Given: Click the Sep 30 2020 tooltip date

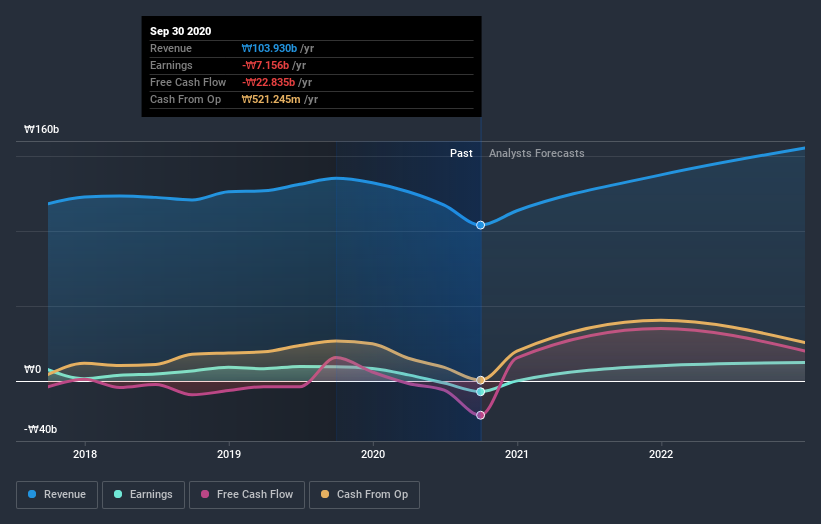Looking at the screenshot, I should coord(181,31).
